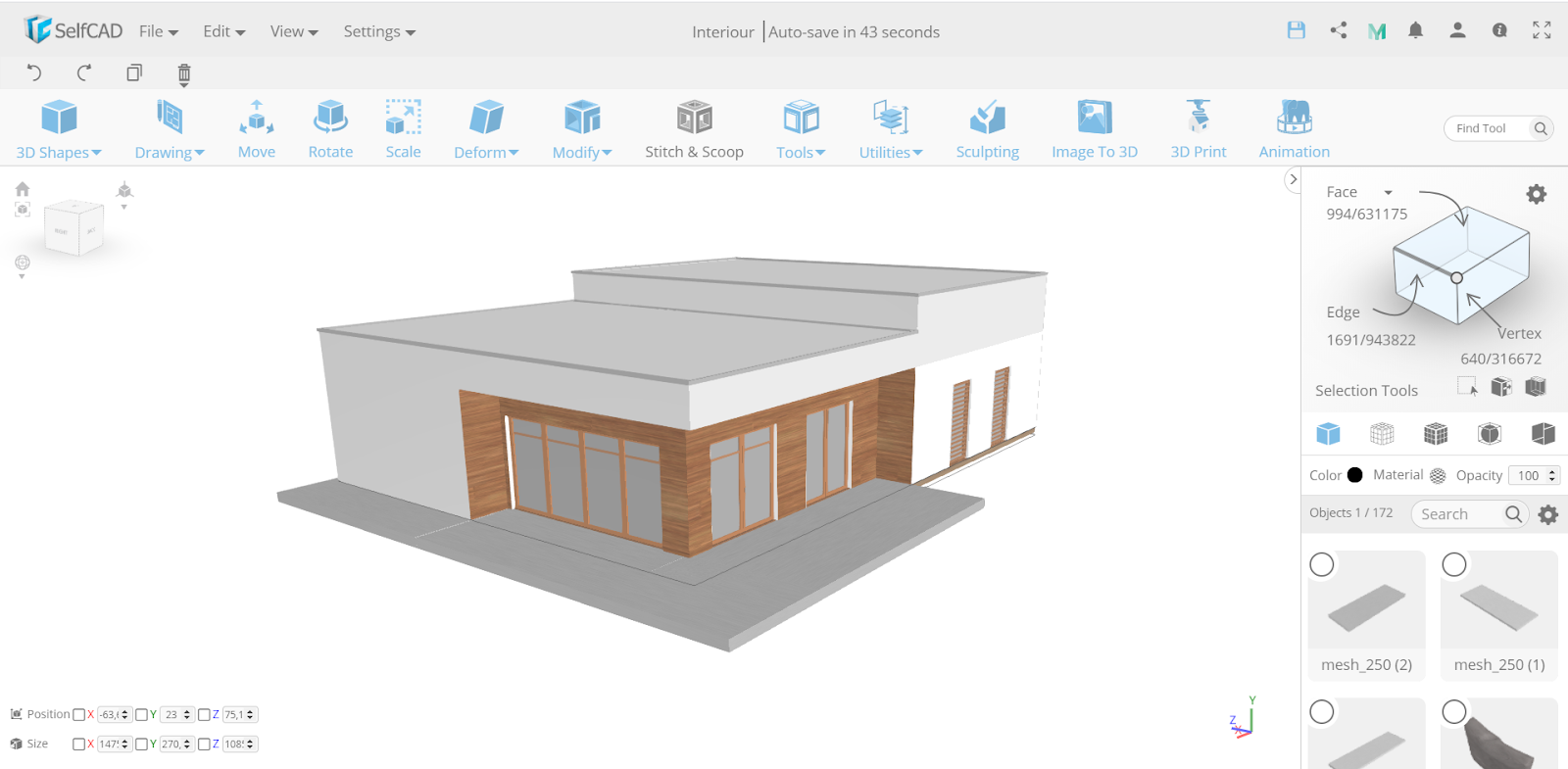The image size is (1568, 769).
Task: Select the mesh_250 (2) object radio
Action: point(1322,565)
